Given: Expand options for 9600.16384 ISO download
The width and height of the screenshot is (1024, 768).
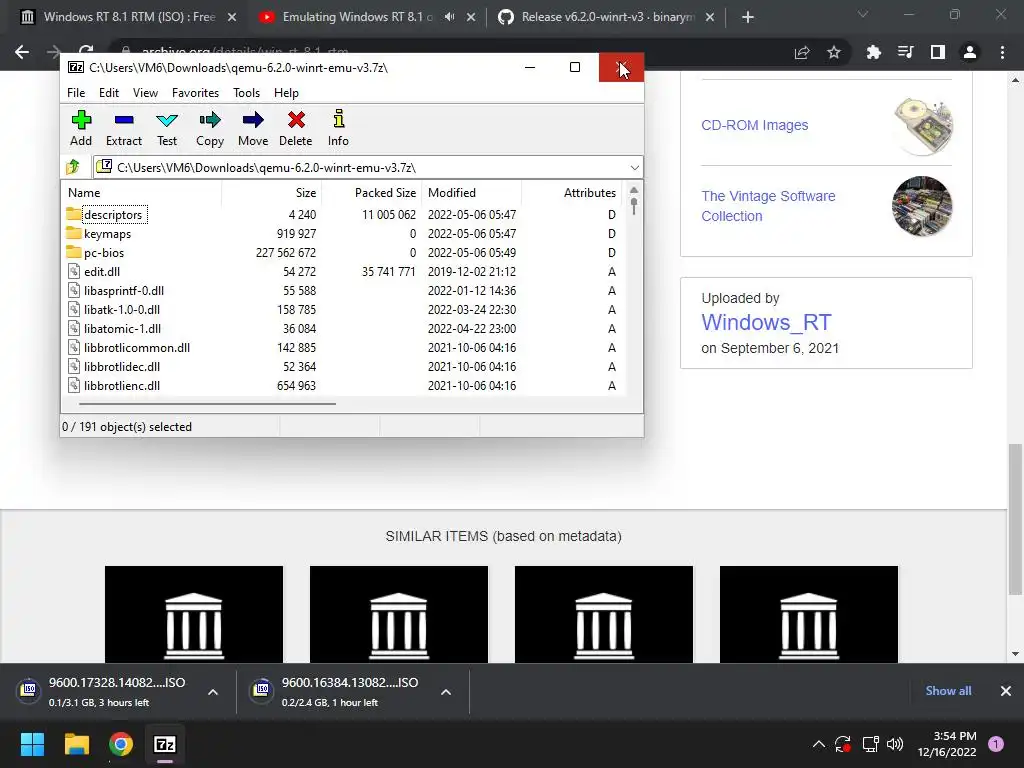Looking at the screenshot, I should (x=446, y=692).
